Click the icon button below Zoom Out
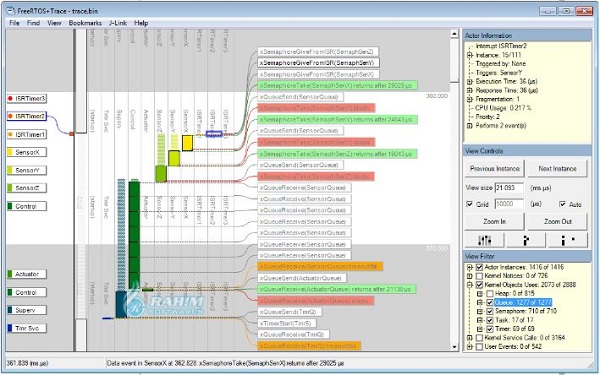 click(567, 240)
